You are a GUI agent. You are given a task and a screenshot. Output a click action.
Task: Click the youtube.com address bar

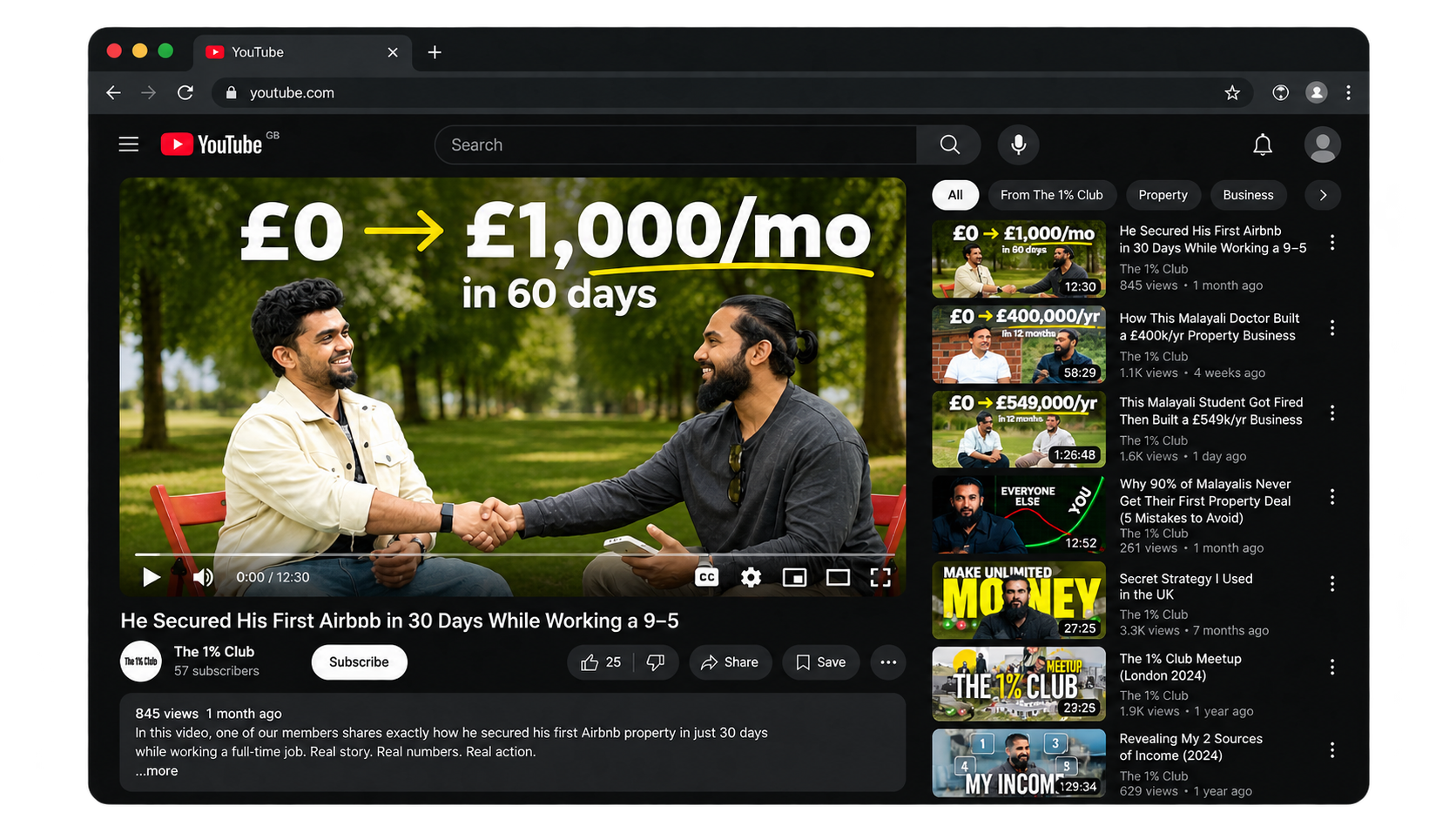coord(731,92)
